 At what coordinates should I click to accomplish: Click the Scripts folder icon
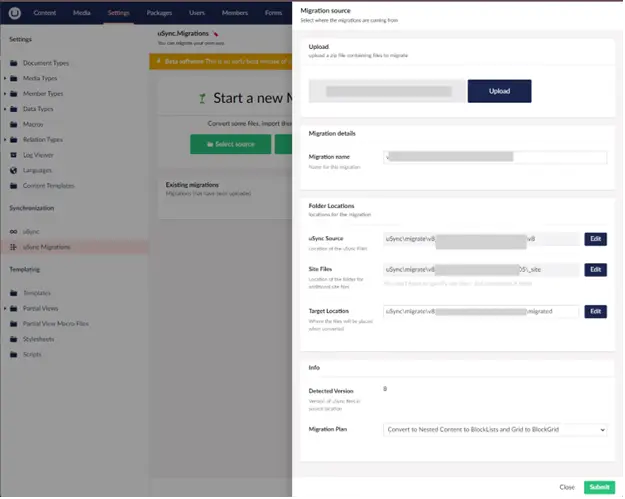(14, 355)
